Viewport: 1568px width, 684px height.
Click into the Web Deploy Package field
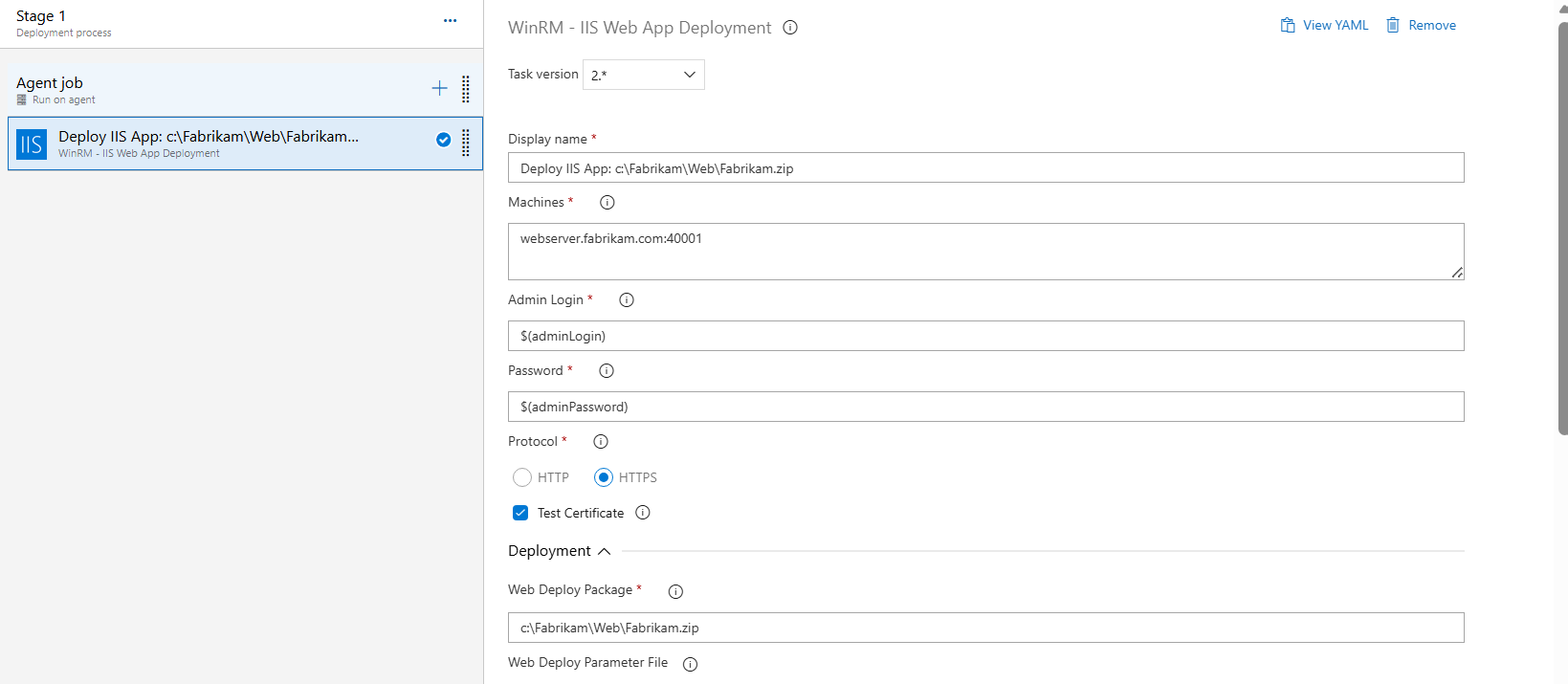point(985,628)
